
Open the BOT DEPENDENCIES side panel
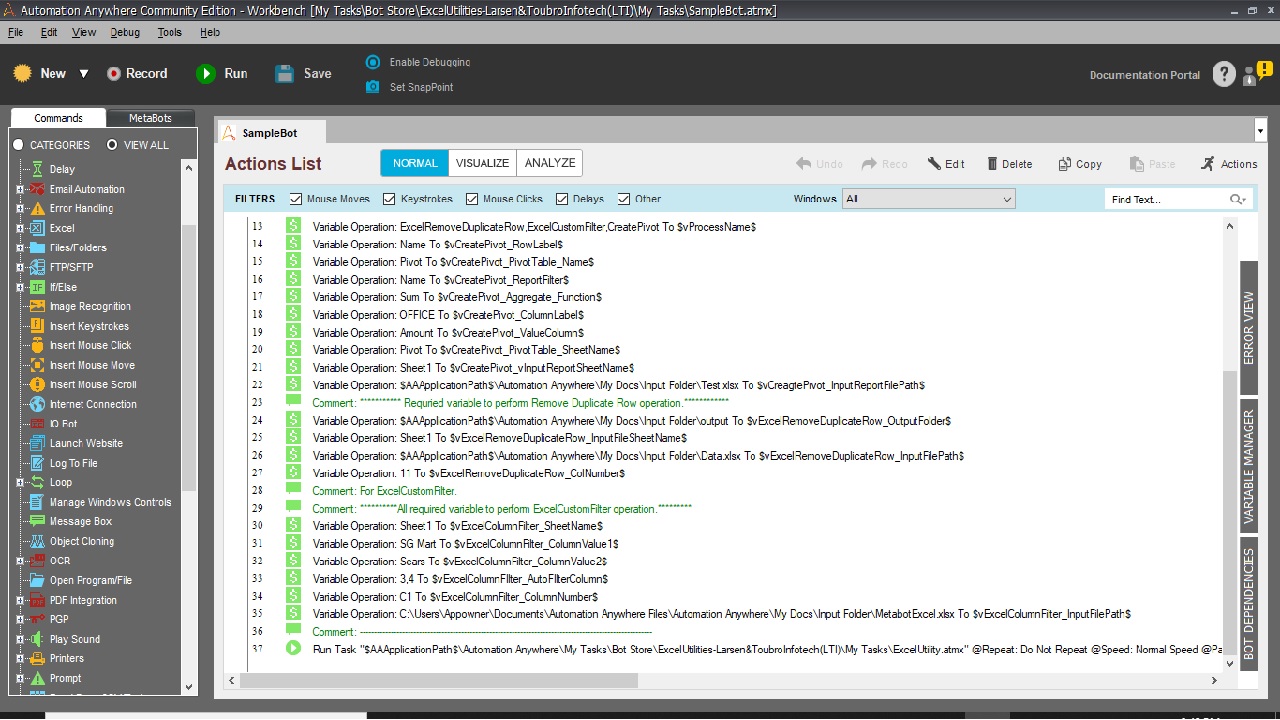(1249, 603)
